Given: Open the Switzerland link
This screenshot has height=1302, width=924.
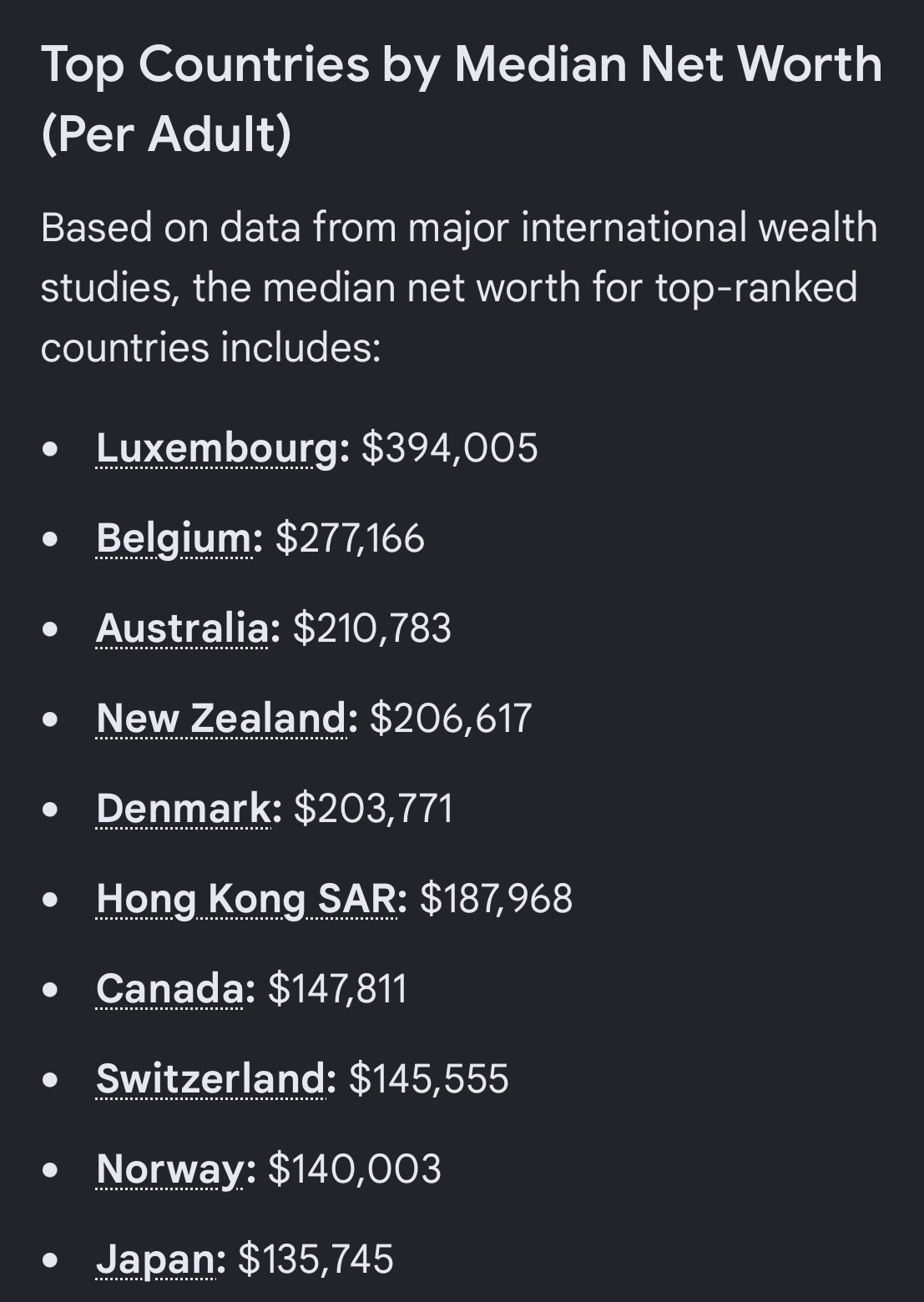Looking at the screenshot, I should (211, 1079).
